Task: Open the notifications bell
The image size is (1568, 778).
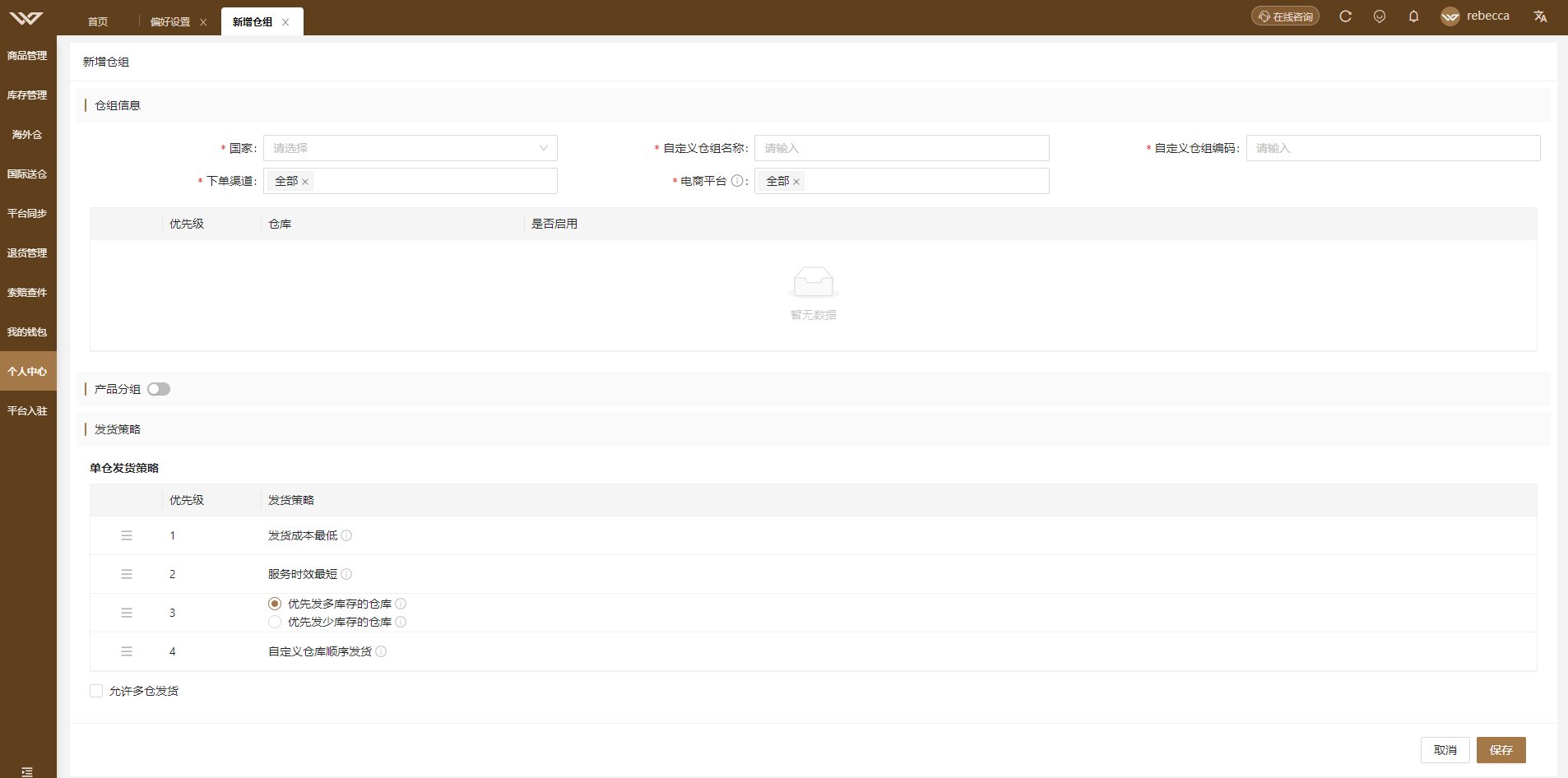Action: tap(1413, 16)
